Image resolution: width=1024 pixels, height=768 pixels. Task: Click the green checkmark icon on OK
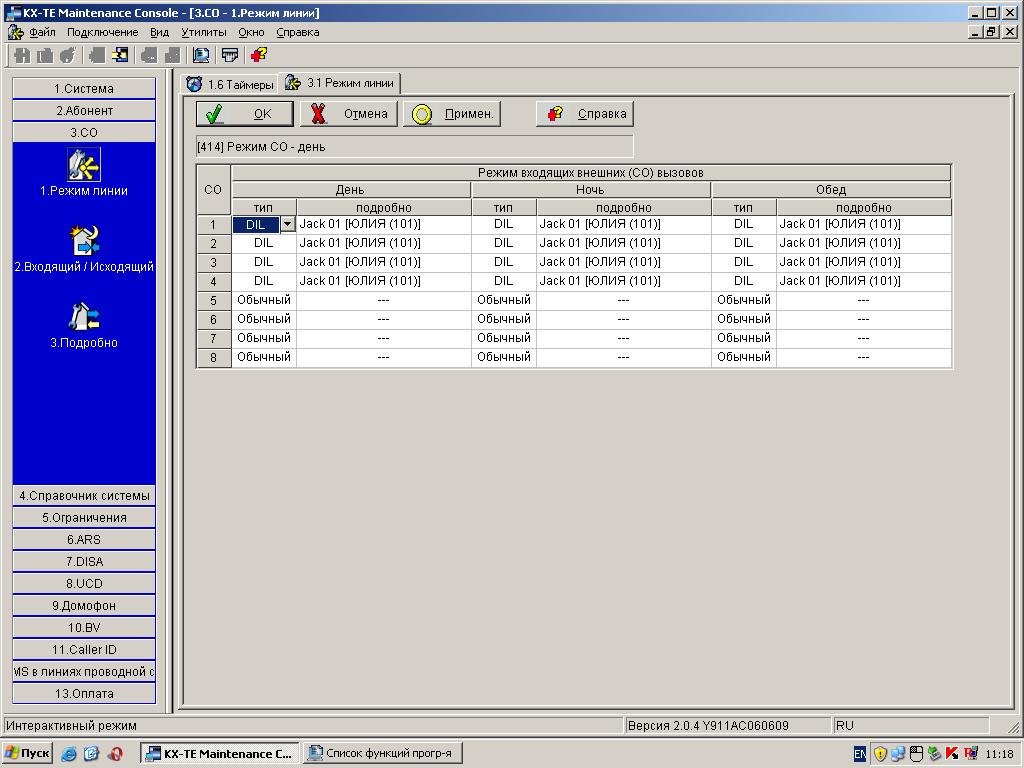point(214,114)
